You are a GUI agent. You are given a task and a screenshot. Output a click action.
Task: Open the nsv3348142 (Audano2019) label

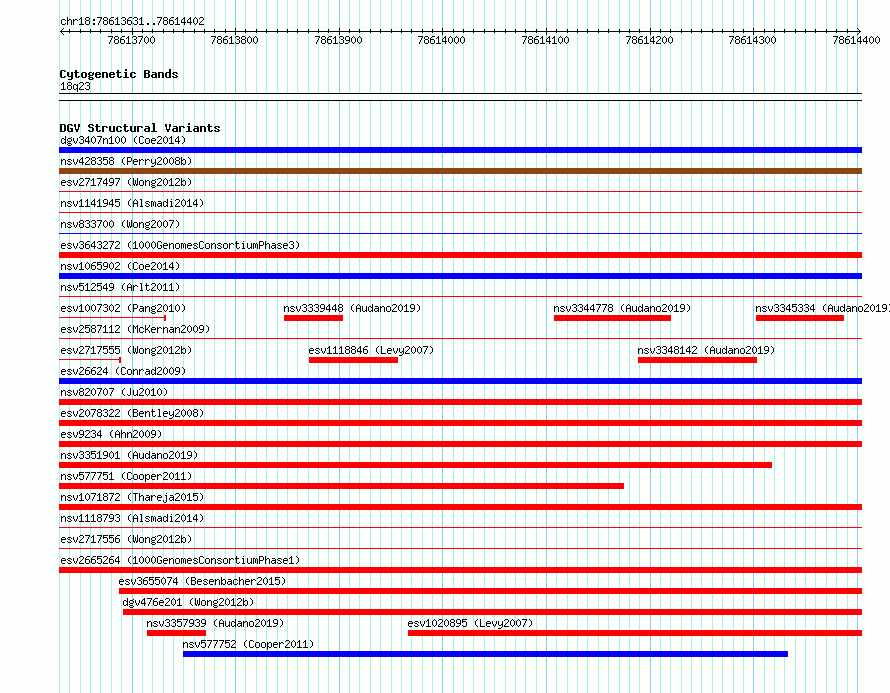pyautogui.click(x=706, y=350)
